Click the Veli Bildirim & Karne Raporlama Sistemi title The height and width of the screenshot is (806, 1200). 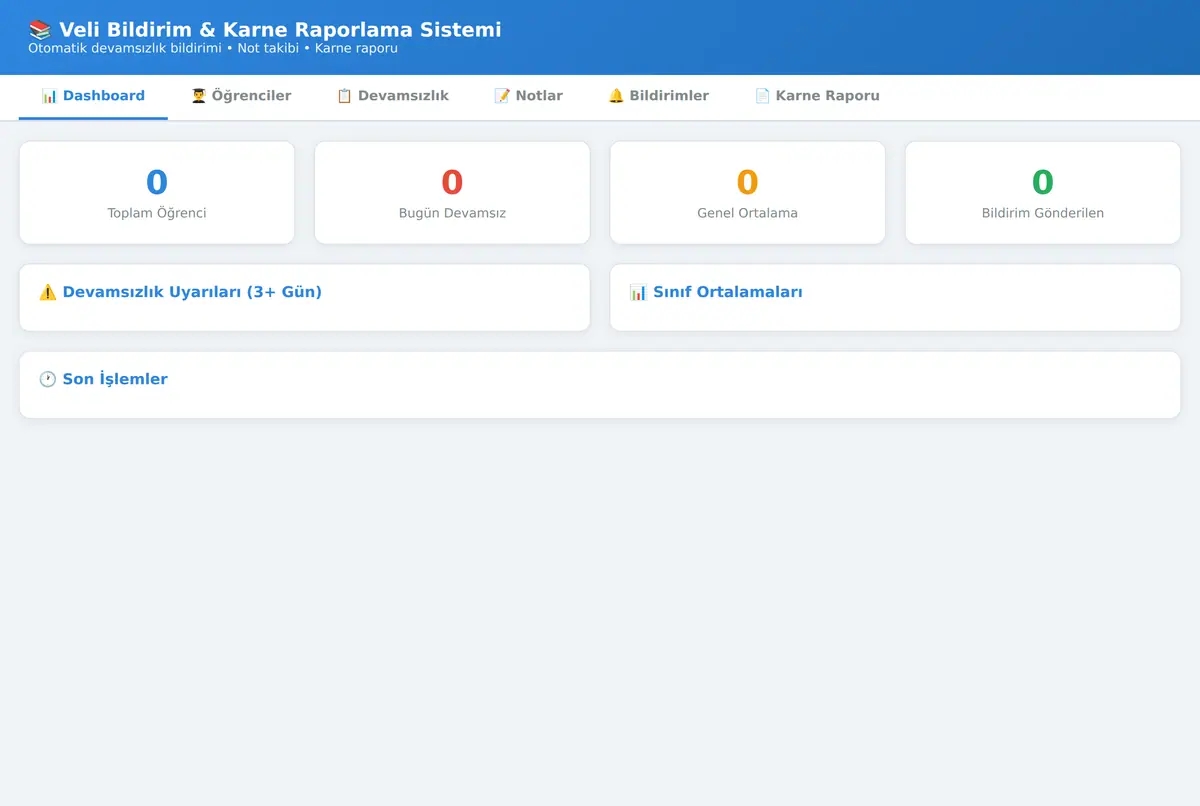280,30
